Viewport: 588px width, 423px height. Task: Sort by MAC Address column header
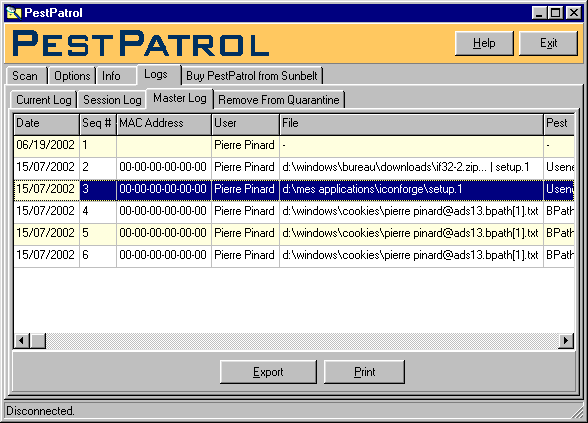pyautogui.click(x=164, y=124)
